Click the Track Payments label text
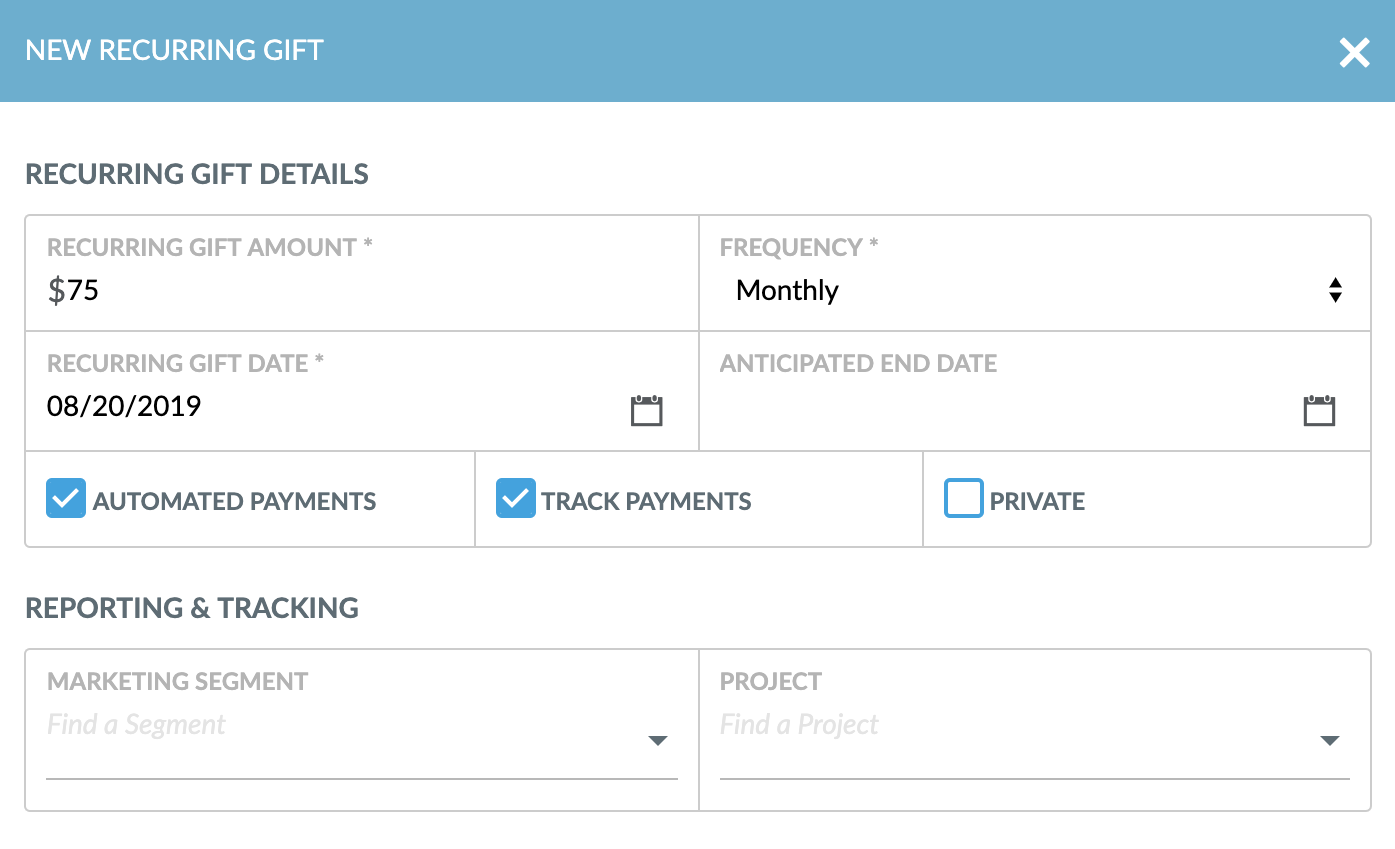The width and height of the screenshot is (1395, 849). pos(646,501)
